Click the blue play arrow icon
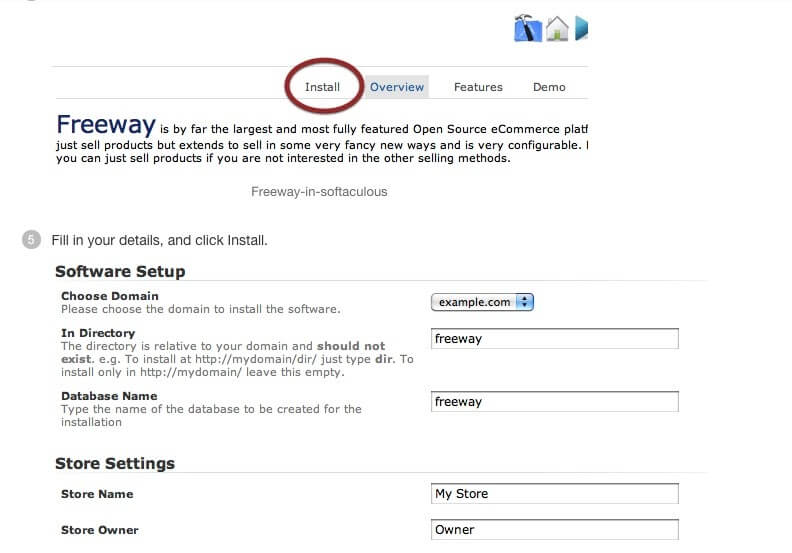 [581, 28]
